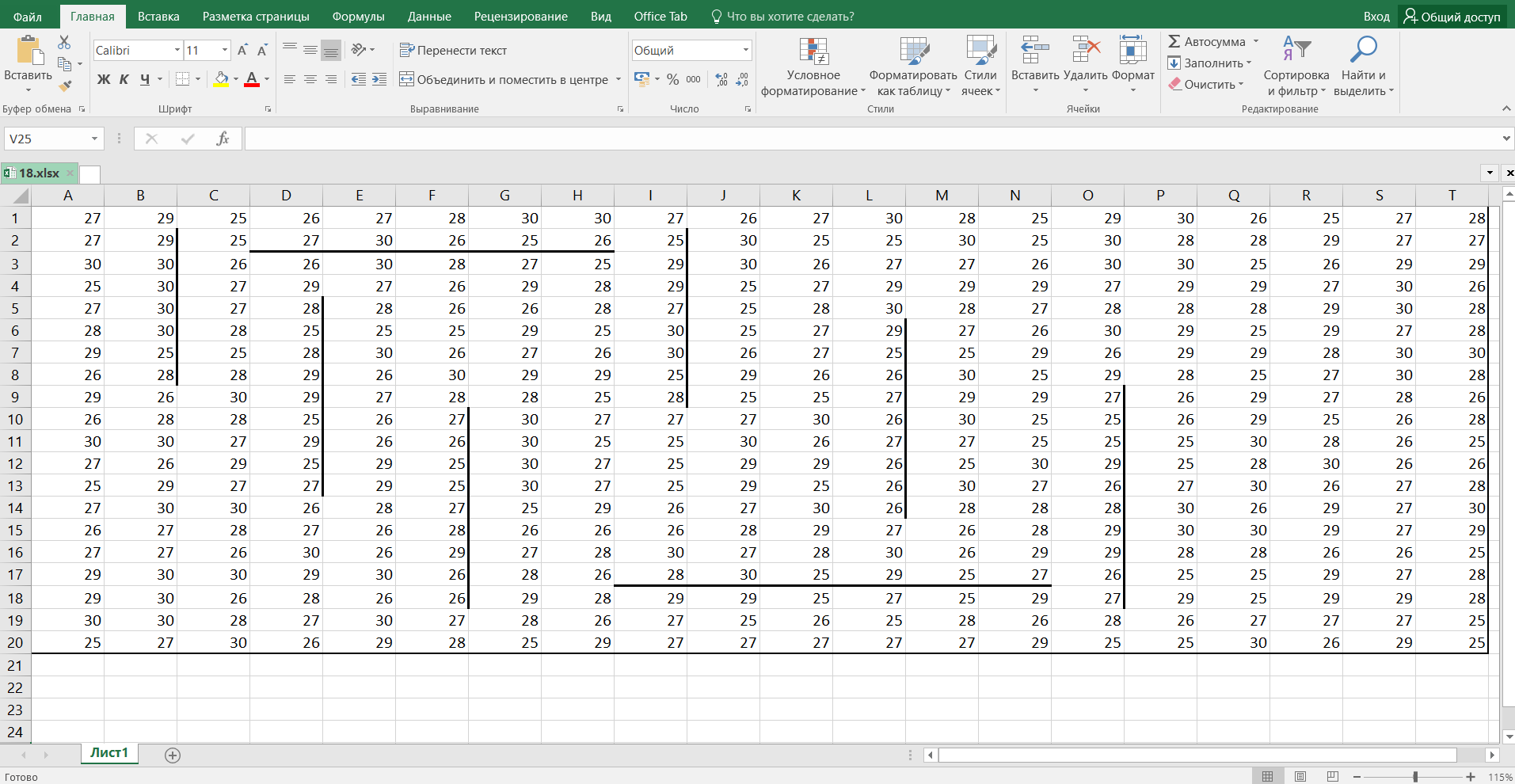Click the horizontal scrollbar at the bottom

click(x=1197, y=755)
